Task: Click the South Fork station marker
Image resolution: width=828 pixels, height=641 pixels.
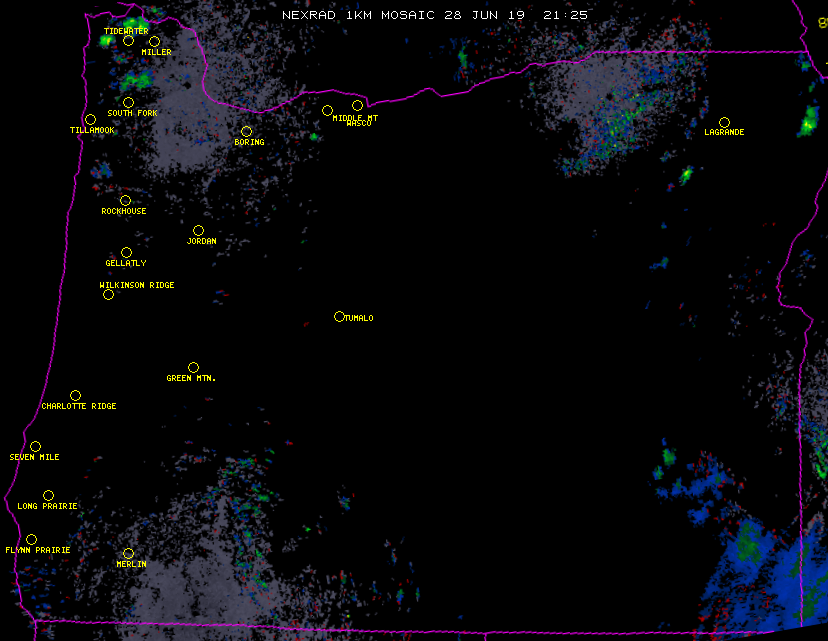Action: pyautogui.click(x=128, y=102)
